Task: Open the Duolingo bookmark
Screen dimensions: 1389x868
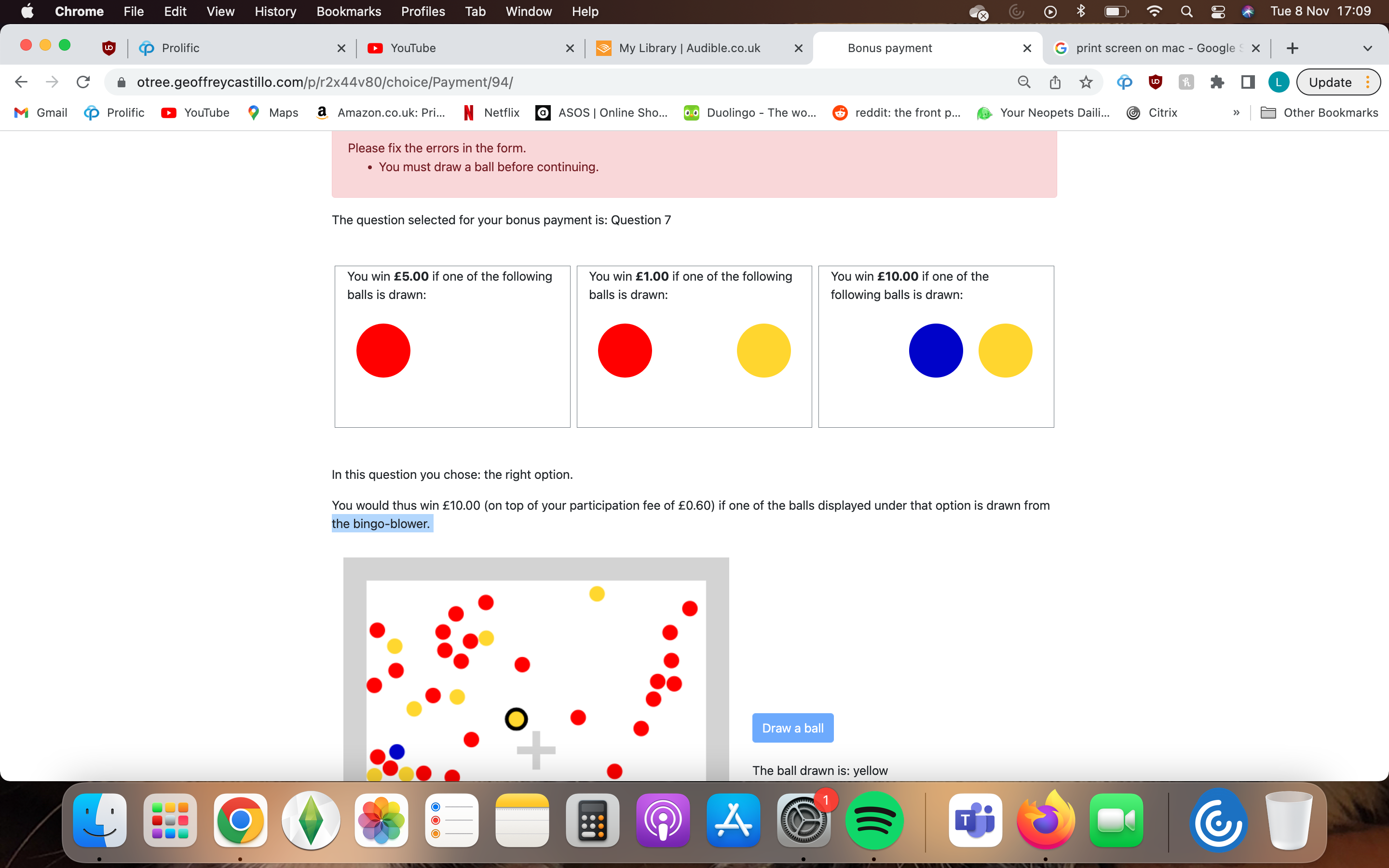Action: pos(750,112)
